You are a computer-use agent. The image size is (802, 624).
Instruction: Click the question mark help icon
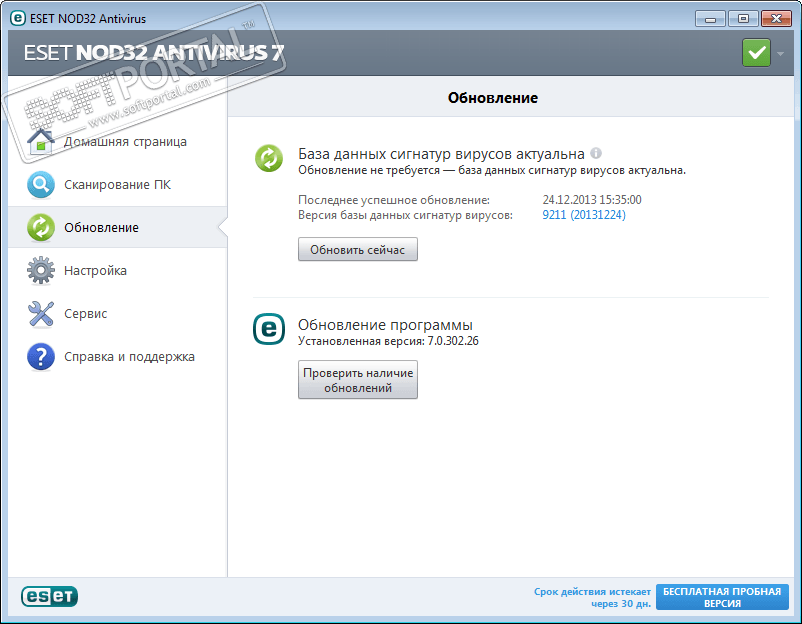point(41,356)
